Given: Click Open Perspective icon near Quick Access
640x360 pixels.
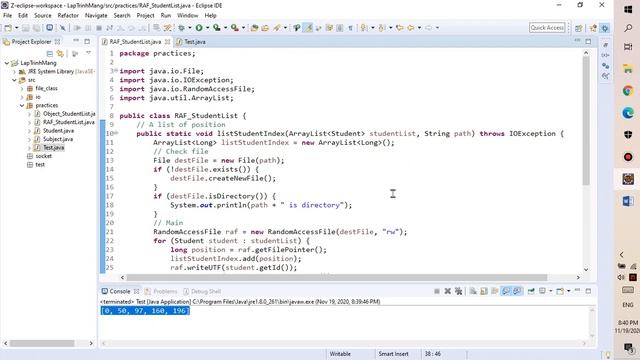Looking at the screenshot, I should click(578, 28).
